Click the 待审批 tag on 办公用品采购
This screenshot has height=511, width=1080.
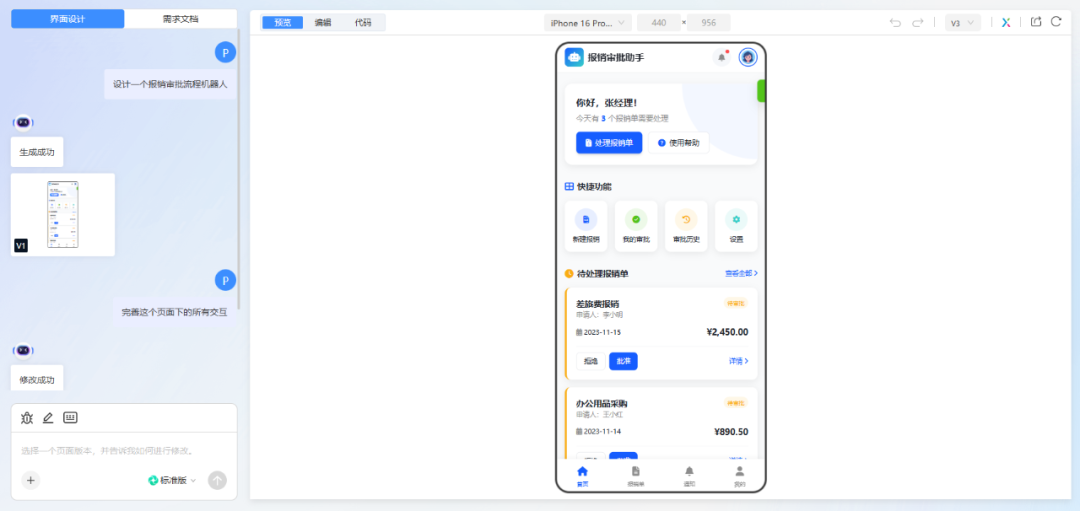point(736,403)
